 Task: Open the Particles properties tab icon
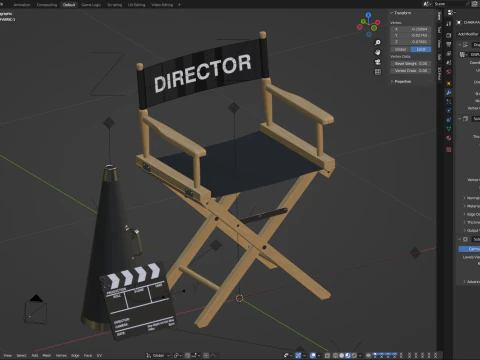click(449, 102)
